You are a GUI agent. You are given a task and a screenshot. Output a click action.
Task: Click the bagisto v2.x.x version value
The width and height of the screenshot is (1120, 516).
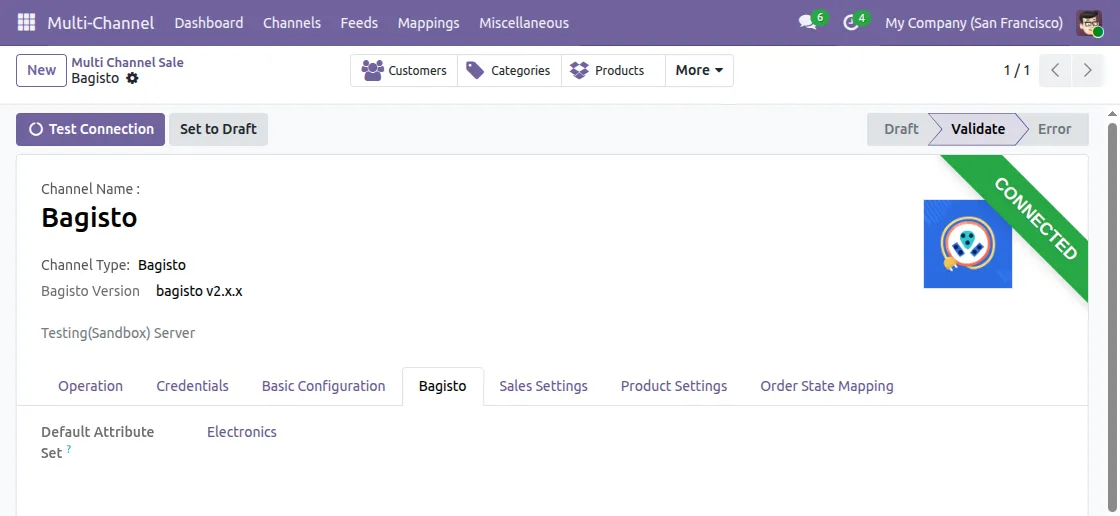[x=199, y=291]
